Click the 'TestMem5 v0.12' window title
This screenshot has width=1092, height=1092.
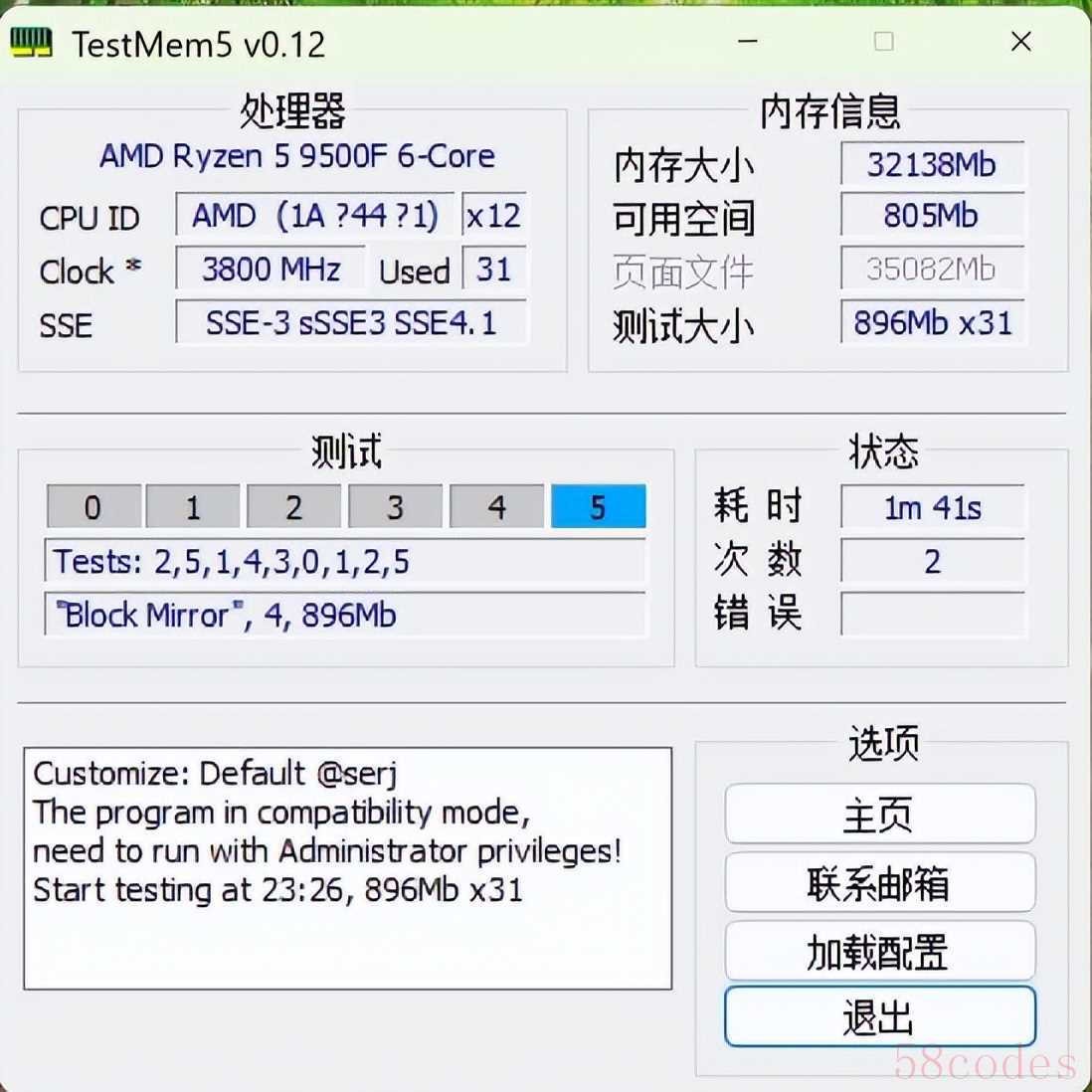click(x=198, y=46)
